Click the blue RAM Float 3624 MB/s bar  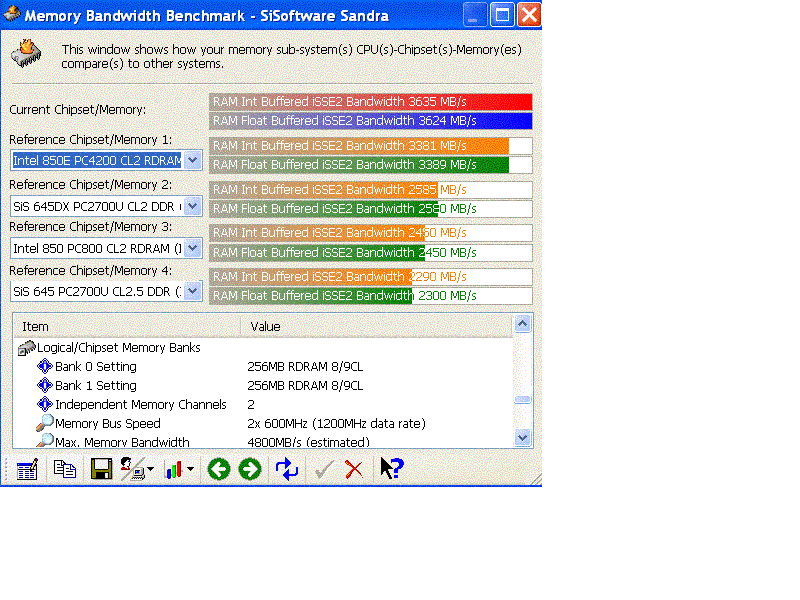(370, 120)
